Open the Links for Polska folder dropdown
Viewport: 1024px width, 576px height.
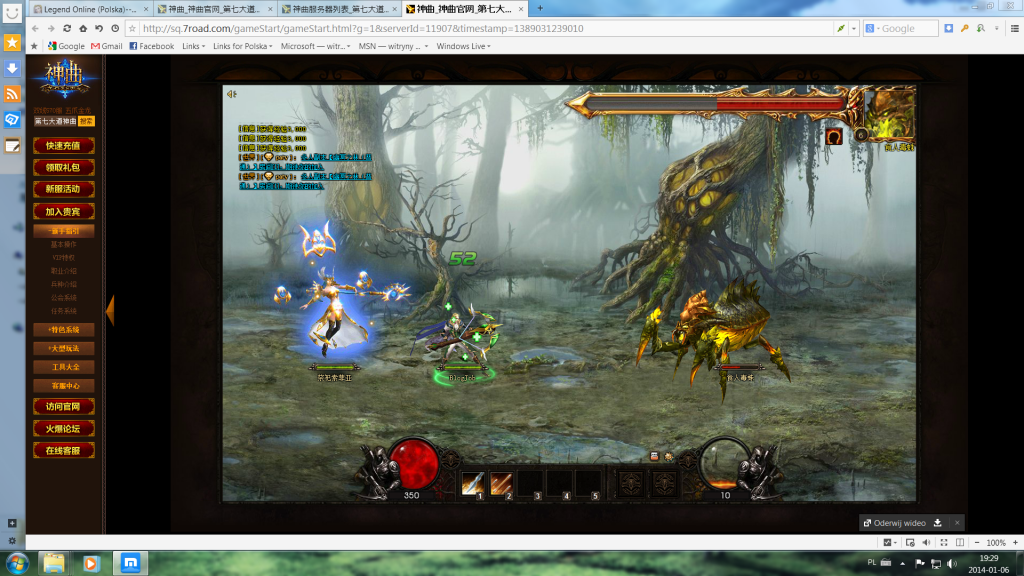[x=242, y=46]
